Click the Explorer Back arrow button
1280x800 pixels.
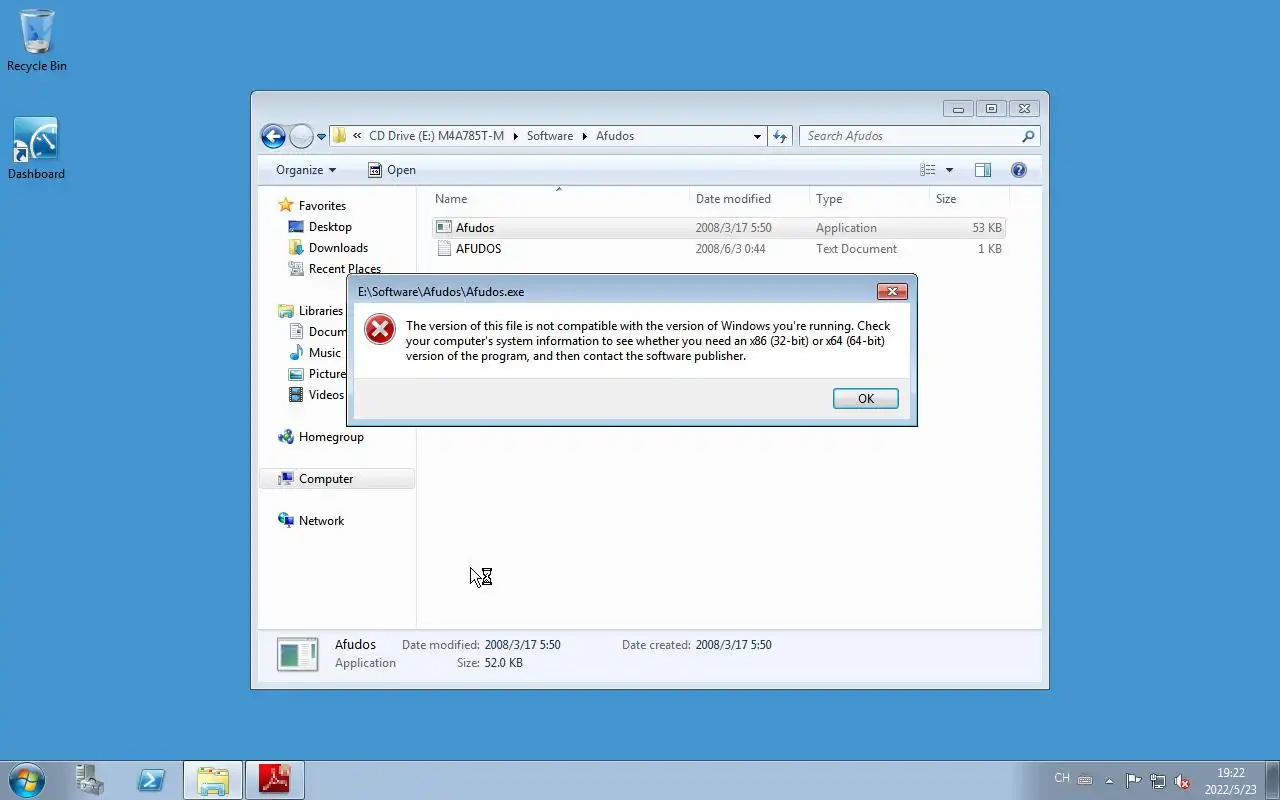(x=272, y=136)
